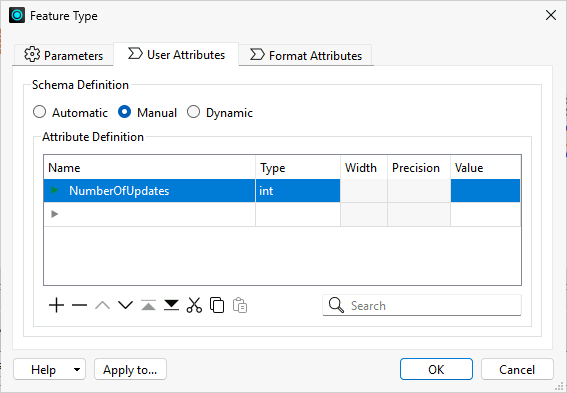
Task: Copy the selected attribute icon
Action: [217, 306]
